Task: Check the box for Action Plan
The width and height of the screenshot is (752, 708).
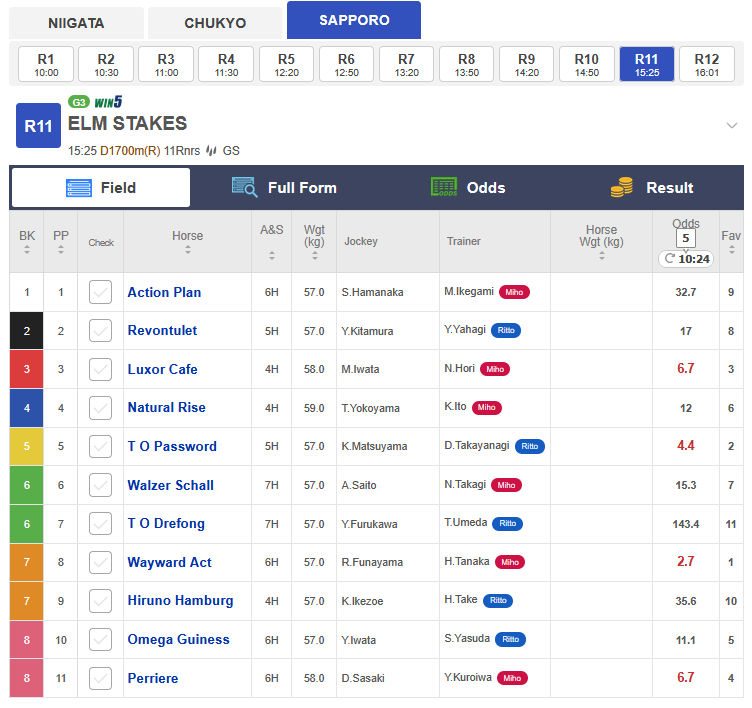Action: (x=100, y=292)
